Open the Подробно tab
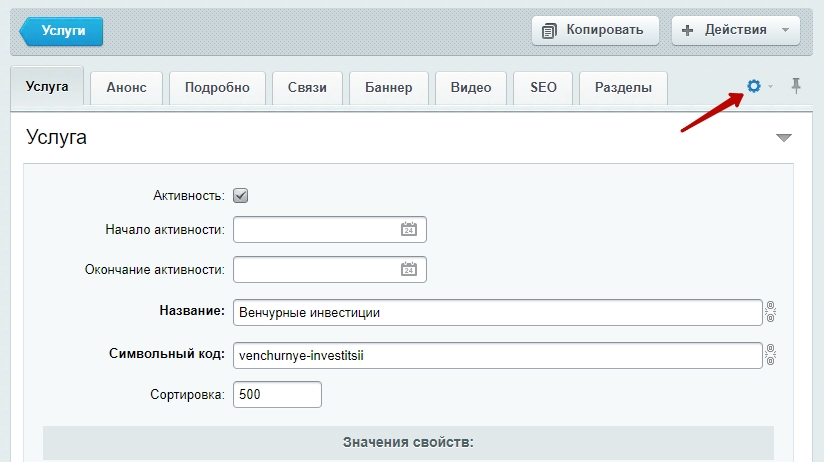The image size is (824, 462). (x=217, y=88)
